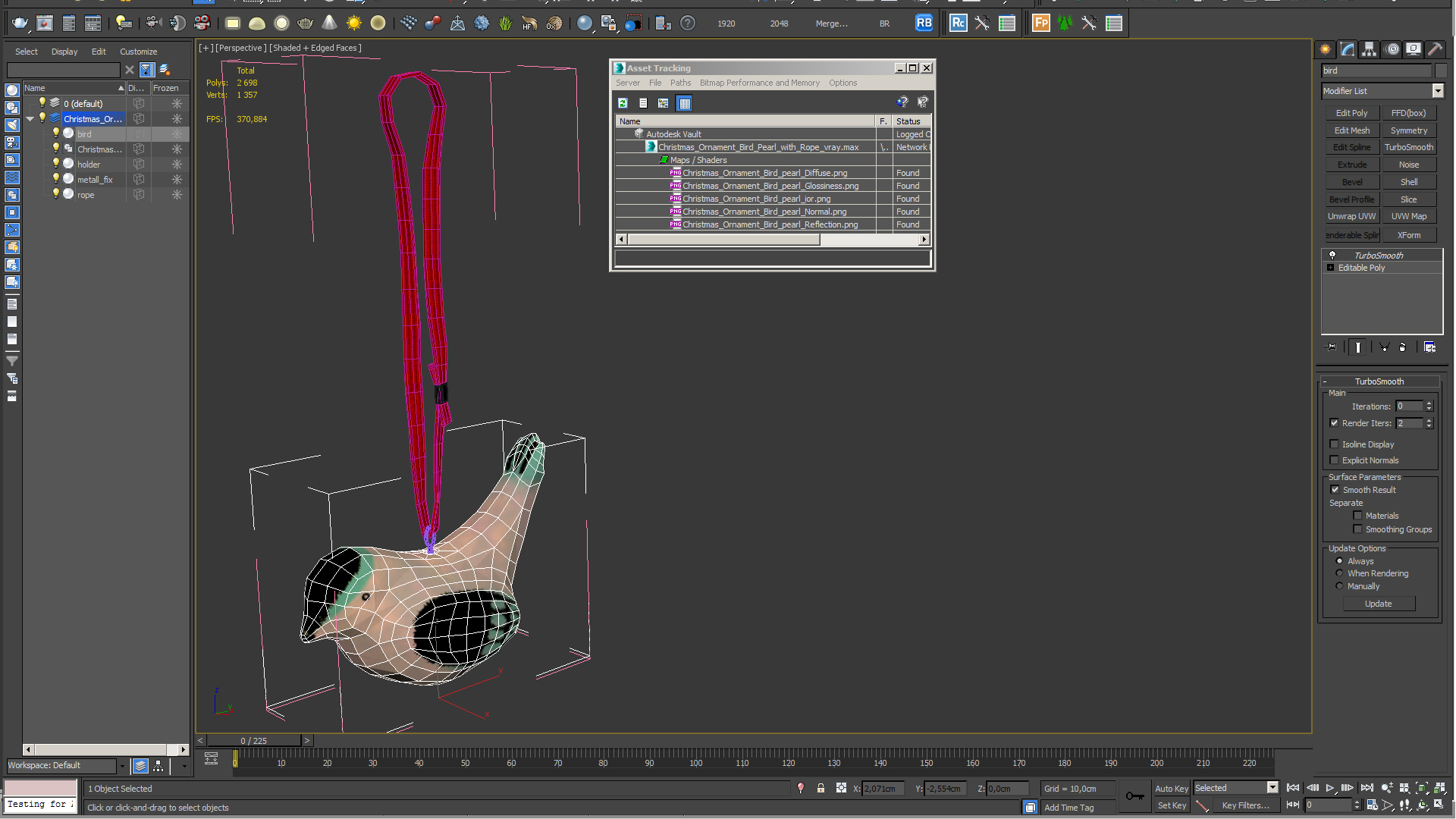
Task: Open Key Filters dialog
Action: (x=1245, y=805)
